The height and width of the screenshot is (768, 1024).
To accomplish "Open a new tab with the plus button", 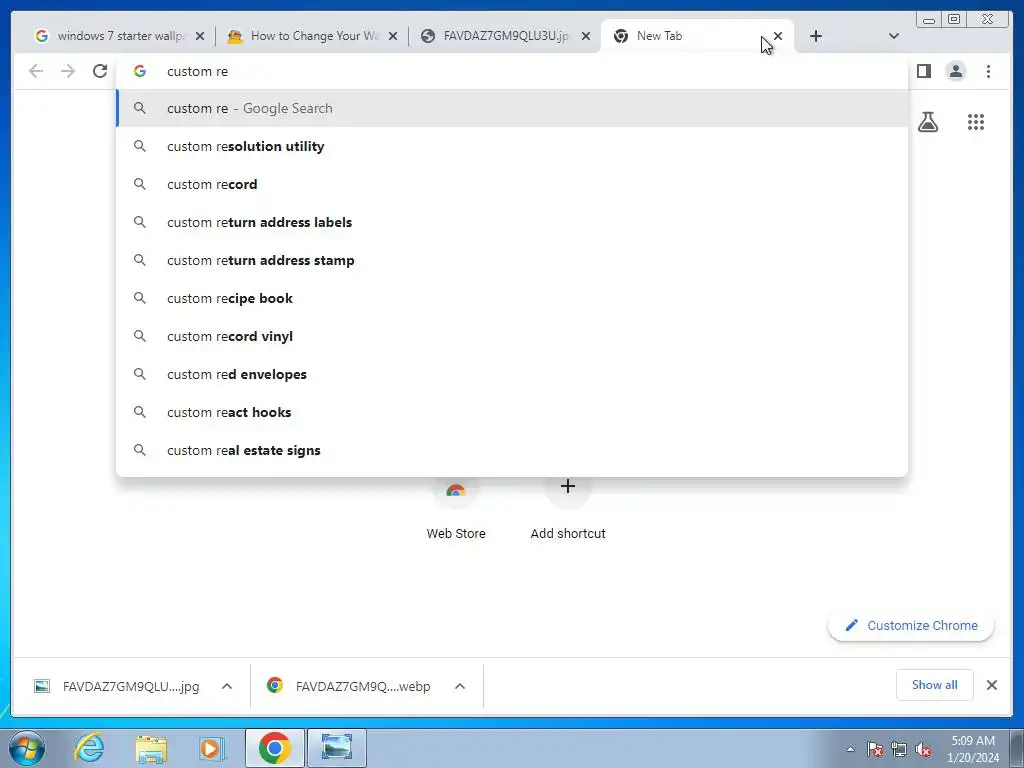I will [816, 36].
